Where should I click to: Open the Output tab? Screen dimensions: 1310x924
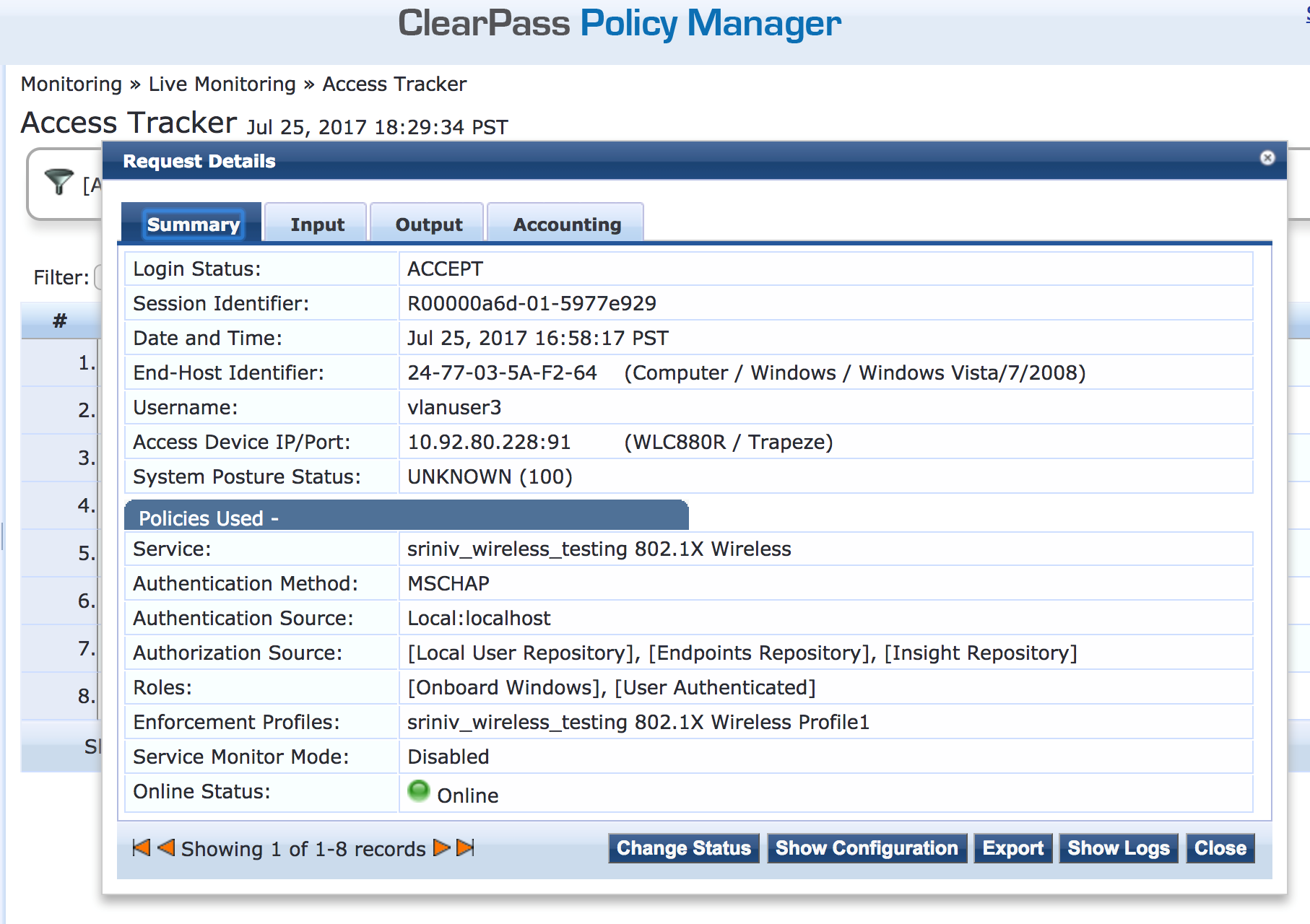[x=428, y=225]
